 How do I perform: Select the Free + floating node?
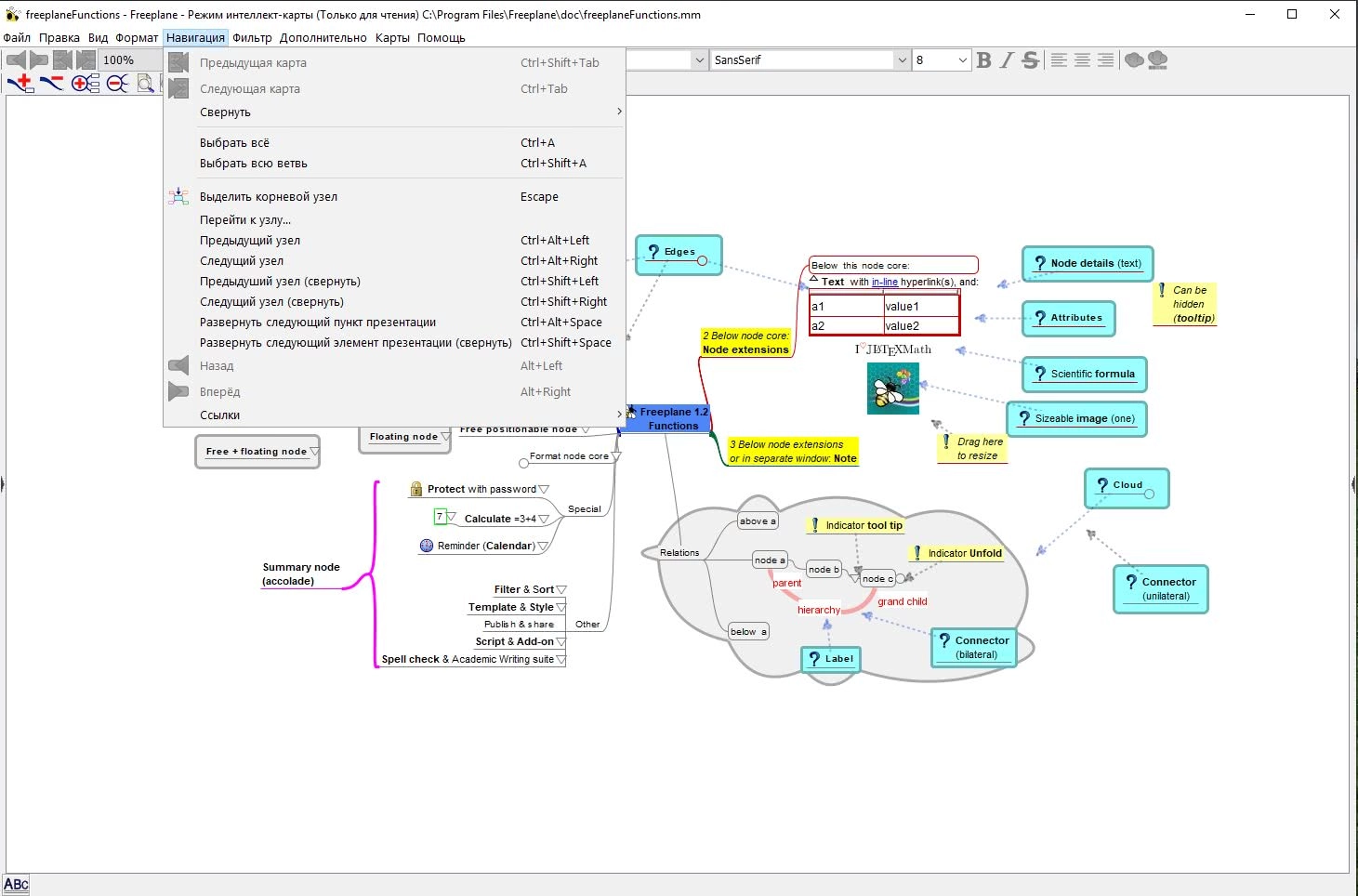point(257,452)
